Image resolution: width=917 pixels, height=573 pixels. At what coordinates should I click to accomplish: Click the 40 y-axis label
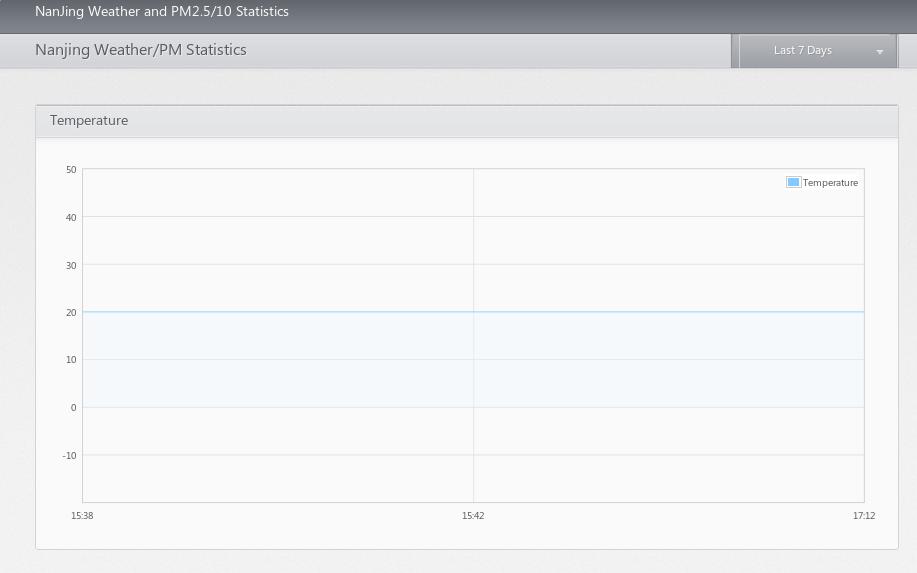(71, 217)
